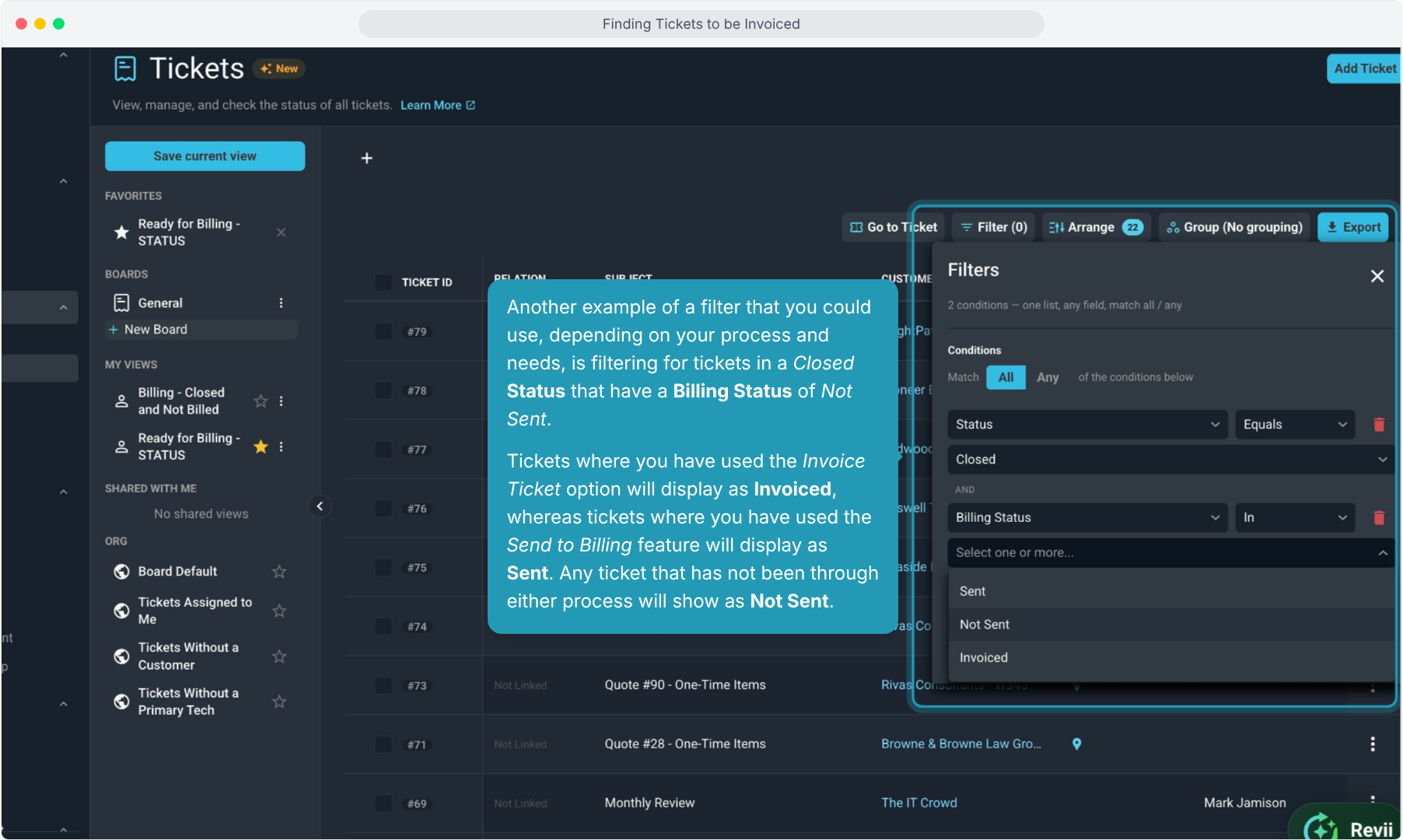Check the box for ticket #77

(383, 450)
